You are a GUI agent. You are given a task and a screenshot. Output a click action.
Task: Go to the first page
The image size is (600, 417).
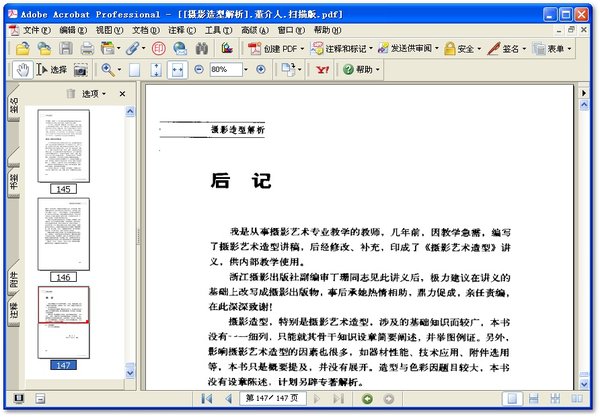pyautogui.click(x=207, y=399)
